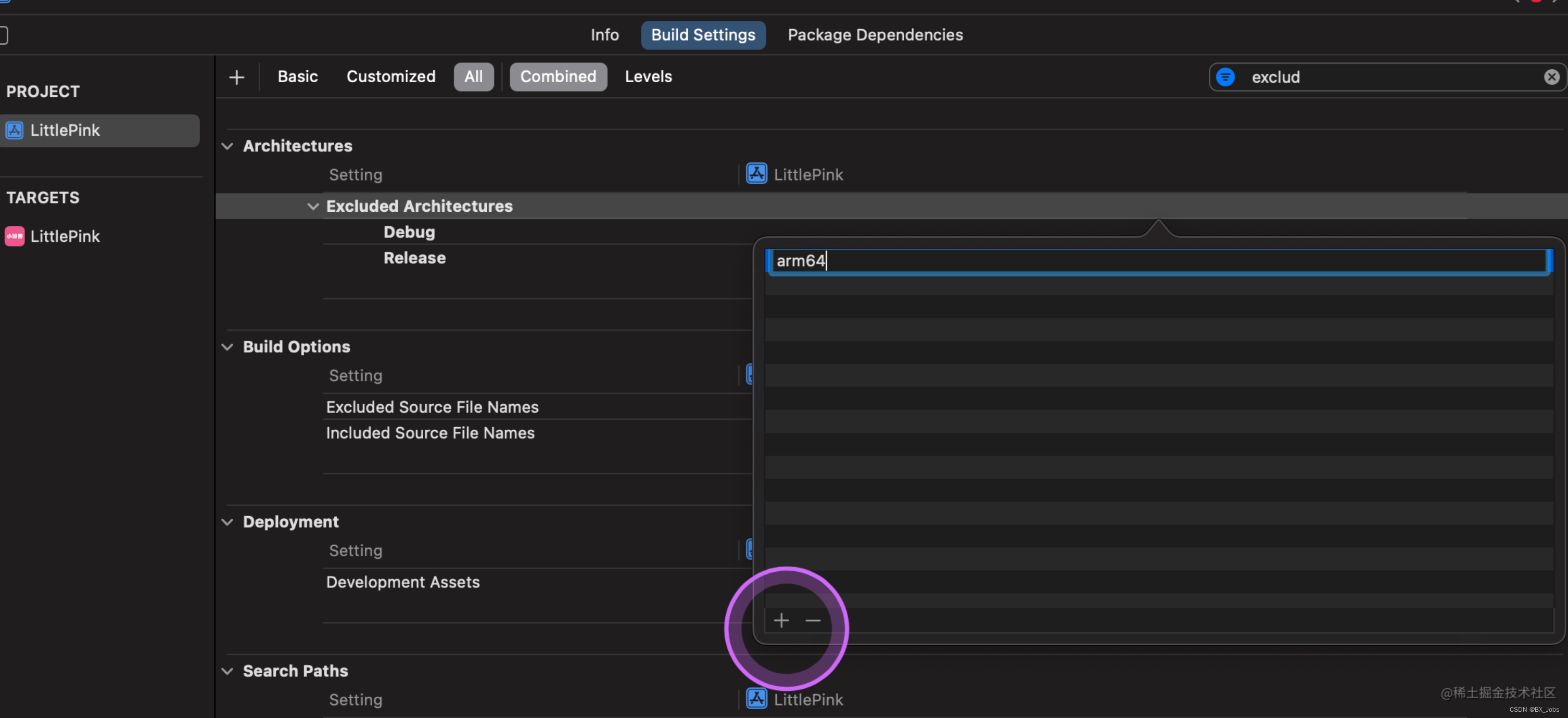Viewport: 1568px width, 718px height.
Task: Click the TARGETS sidebar heading
Action: tap(43, 198)
